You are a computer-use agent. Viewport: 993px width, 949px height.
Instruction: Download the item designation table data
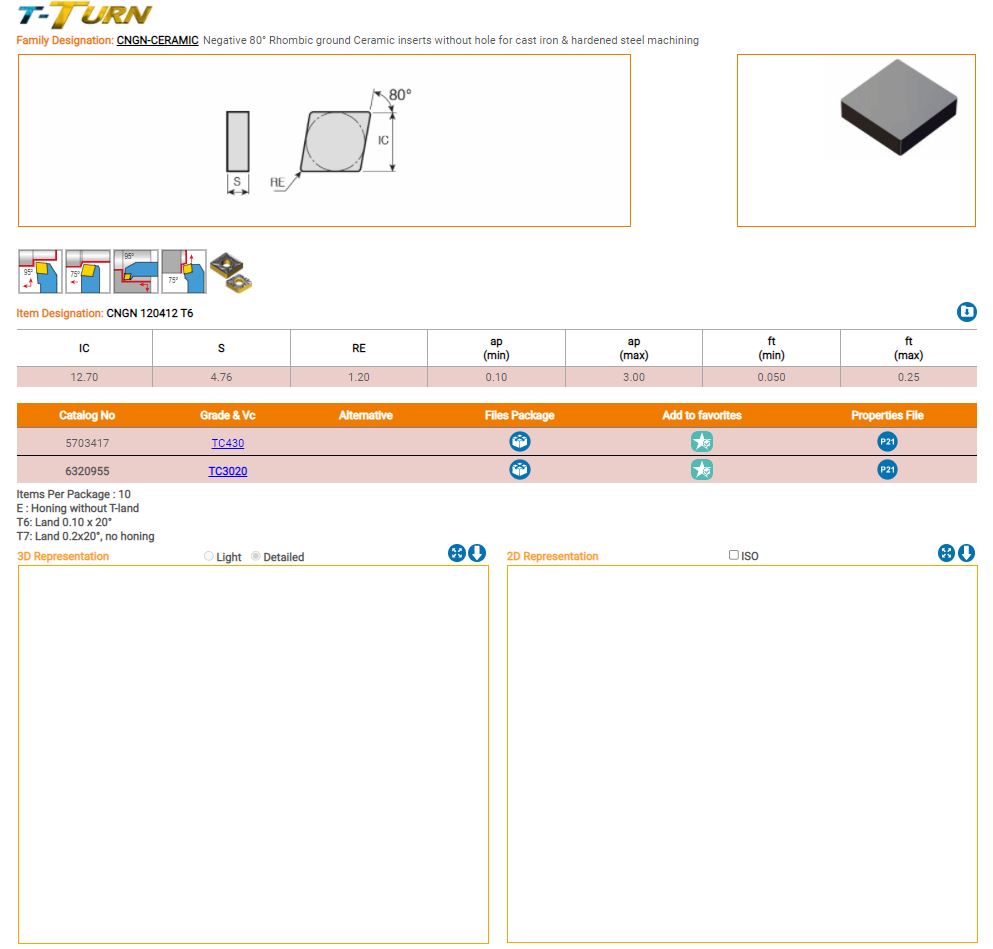pos(966,313)
